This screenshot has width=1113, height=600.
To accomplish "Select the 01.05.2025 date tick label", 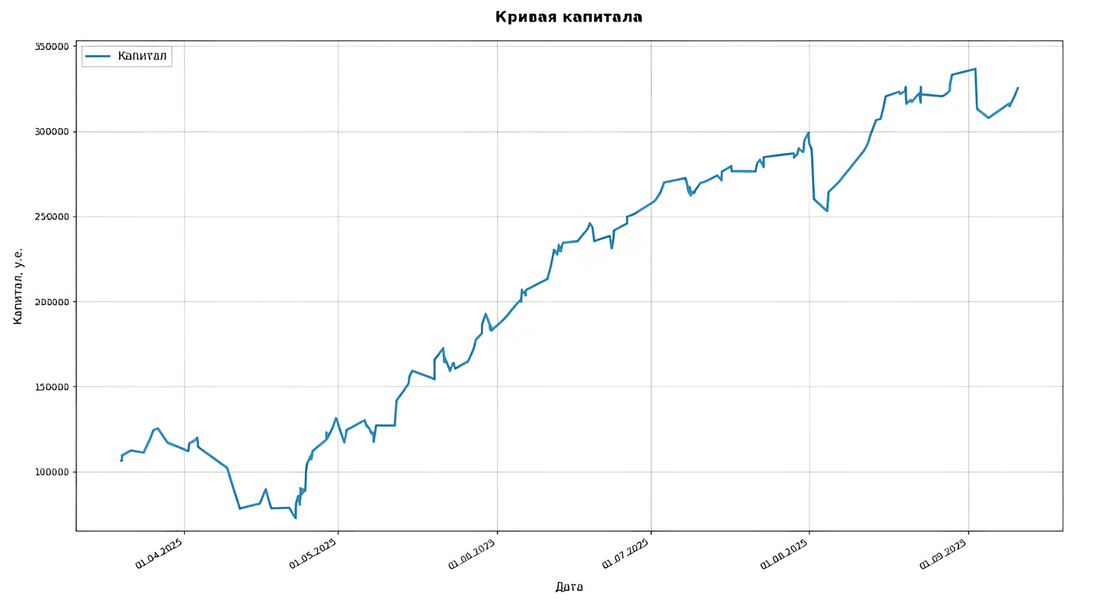I will click(x=314, y=553).
